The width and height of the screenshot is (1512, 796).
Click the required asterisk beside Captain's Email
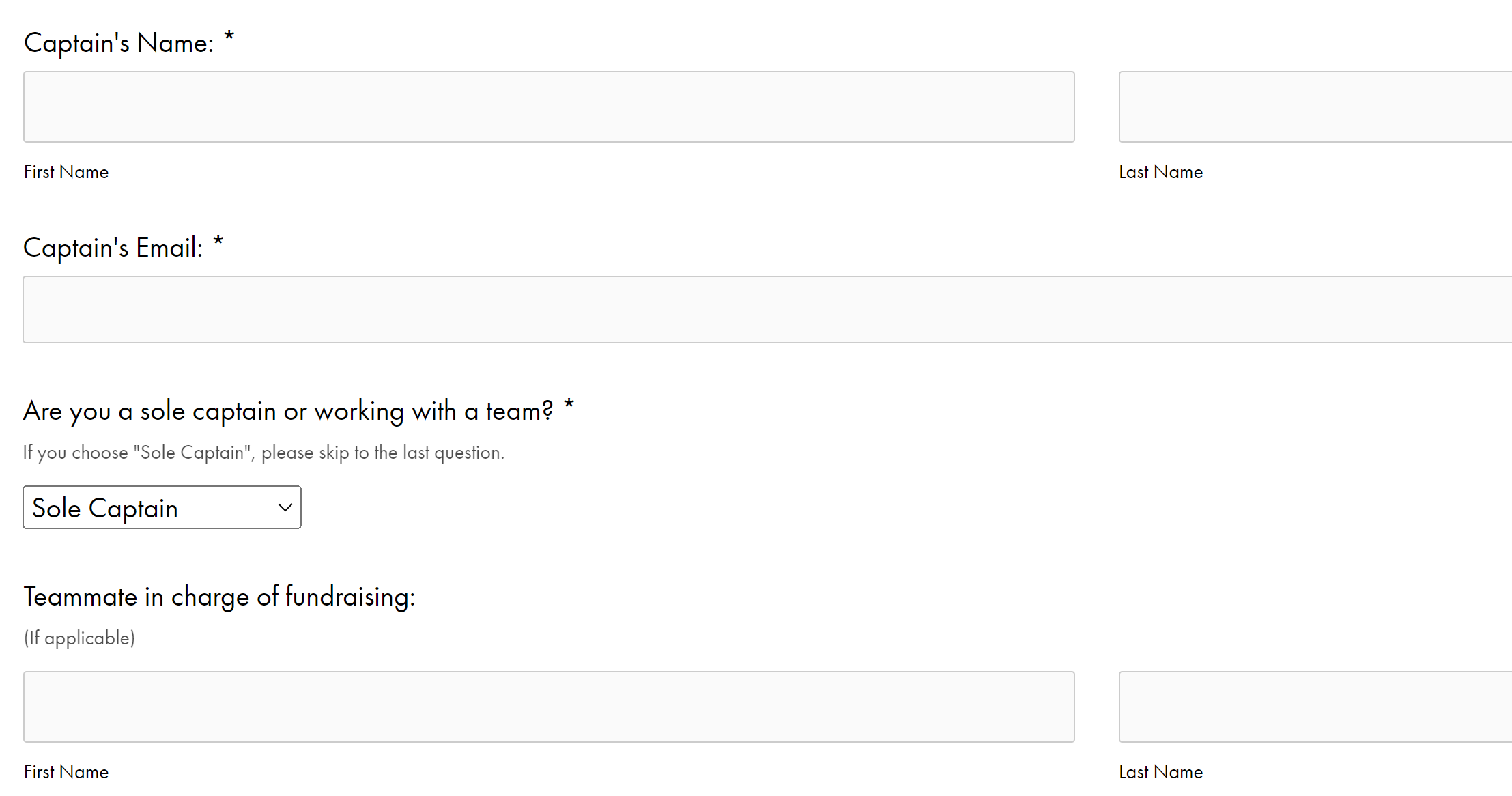coord(218,242)
